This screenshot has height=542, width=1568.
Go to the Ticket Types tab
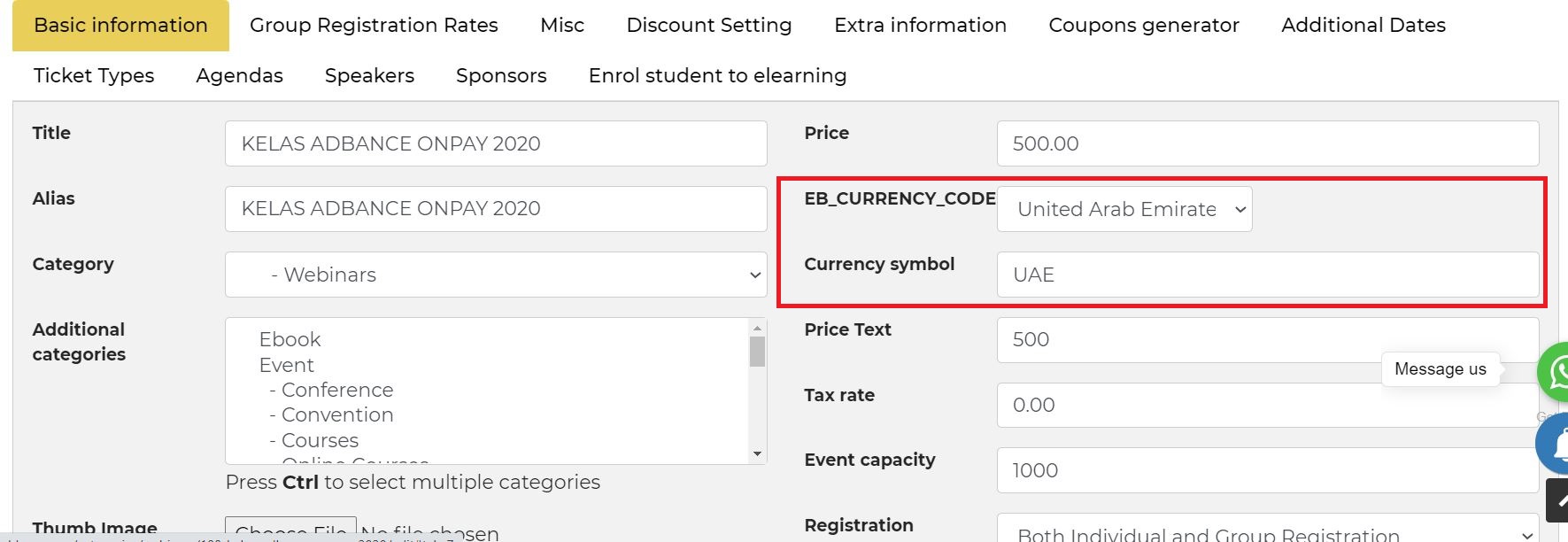click(x=94, y=76)
